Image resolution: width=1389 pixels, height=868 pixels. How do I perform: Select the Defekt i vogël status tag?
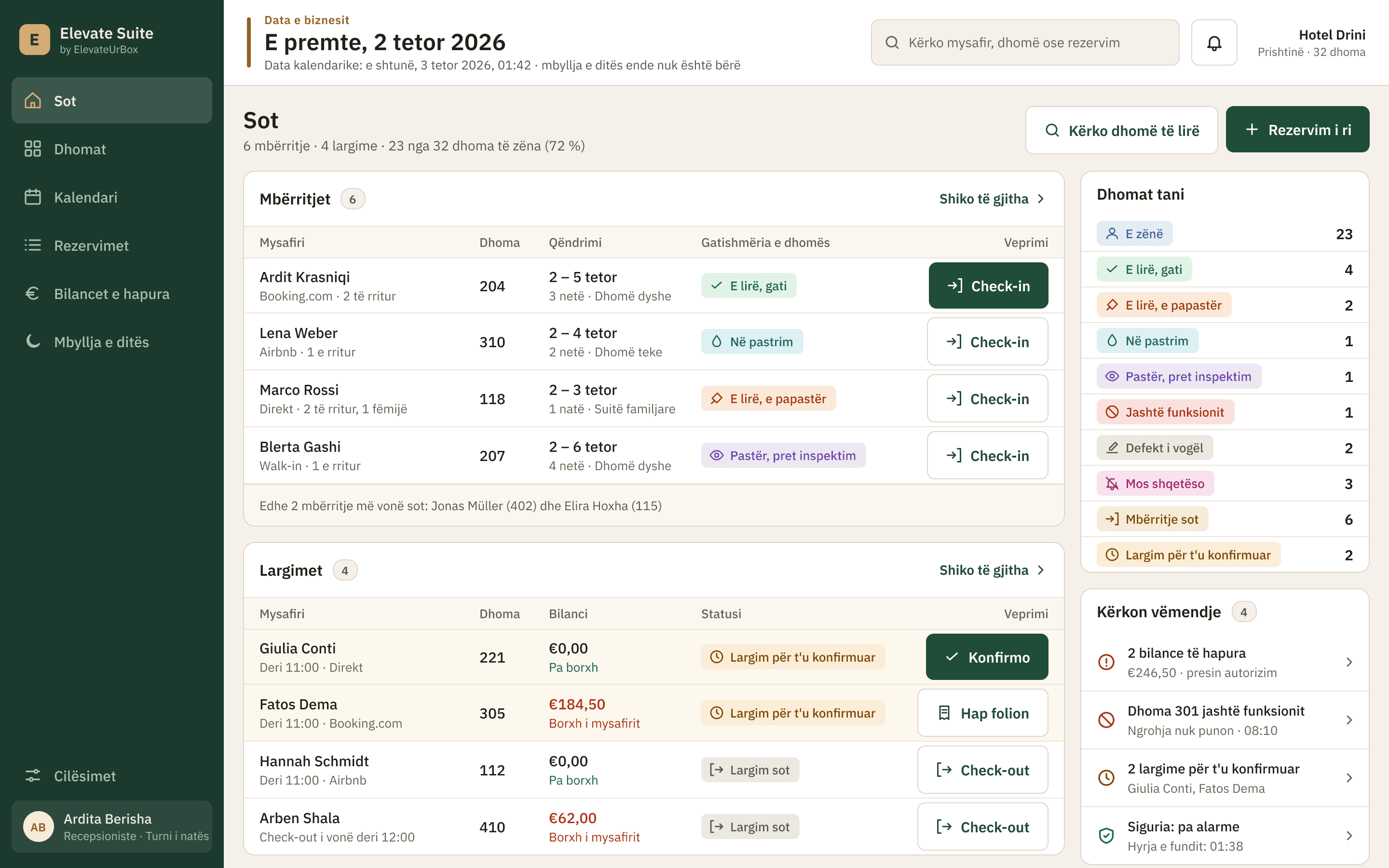1155,448
